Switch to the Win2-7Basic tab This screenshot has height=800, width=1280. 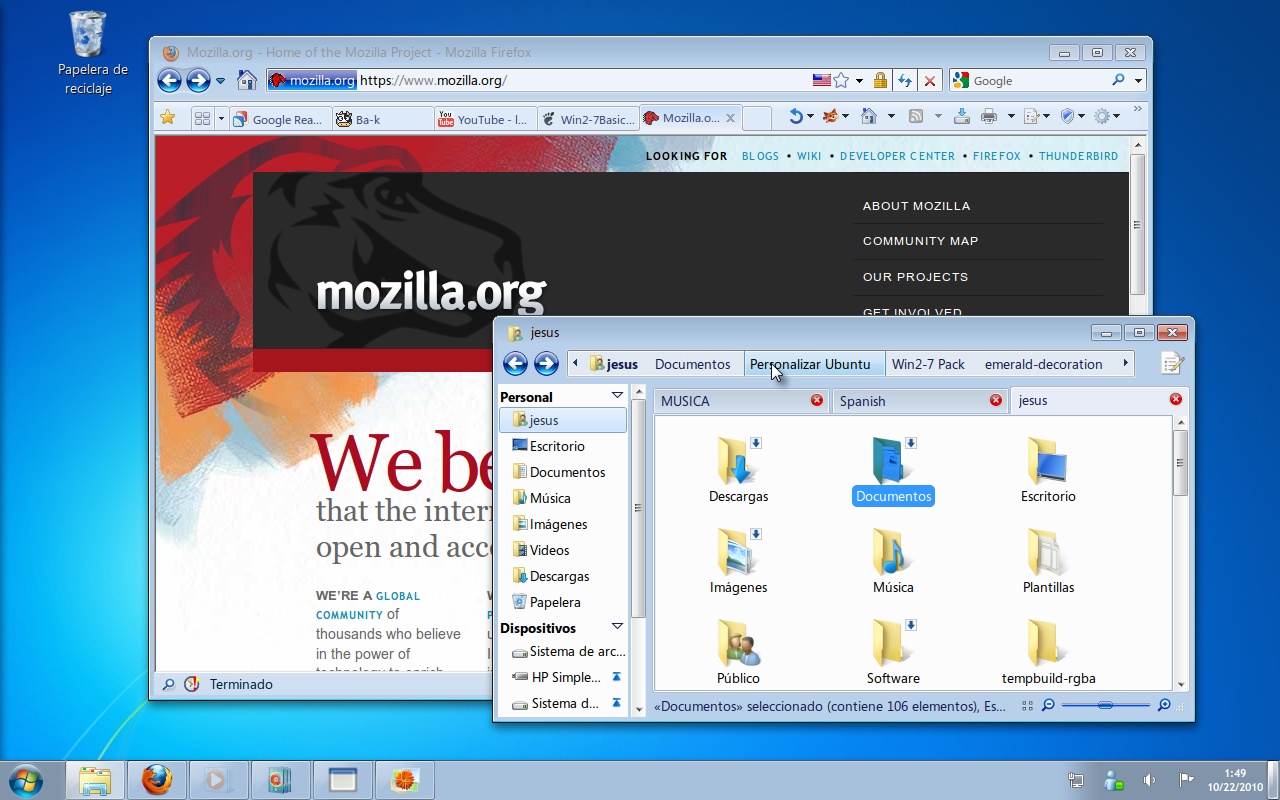point(589,119)
